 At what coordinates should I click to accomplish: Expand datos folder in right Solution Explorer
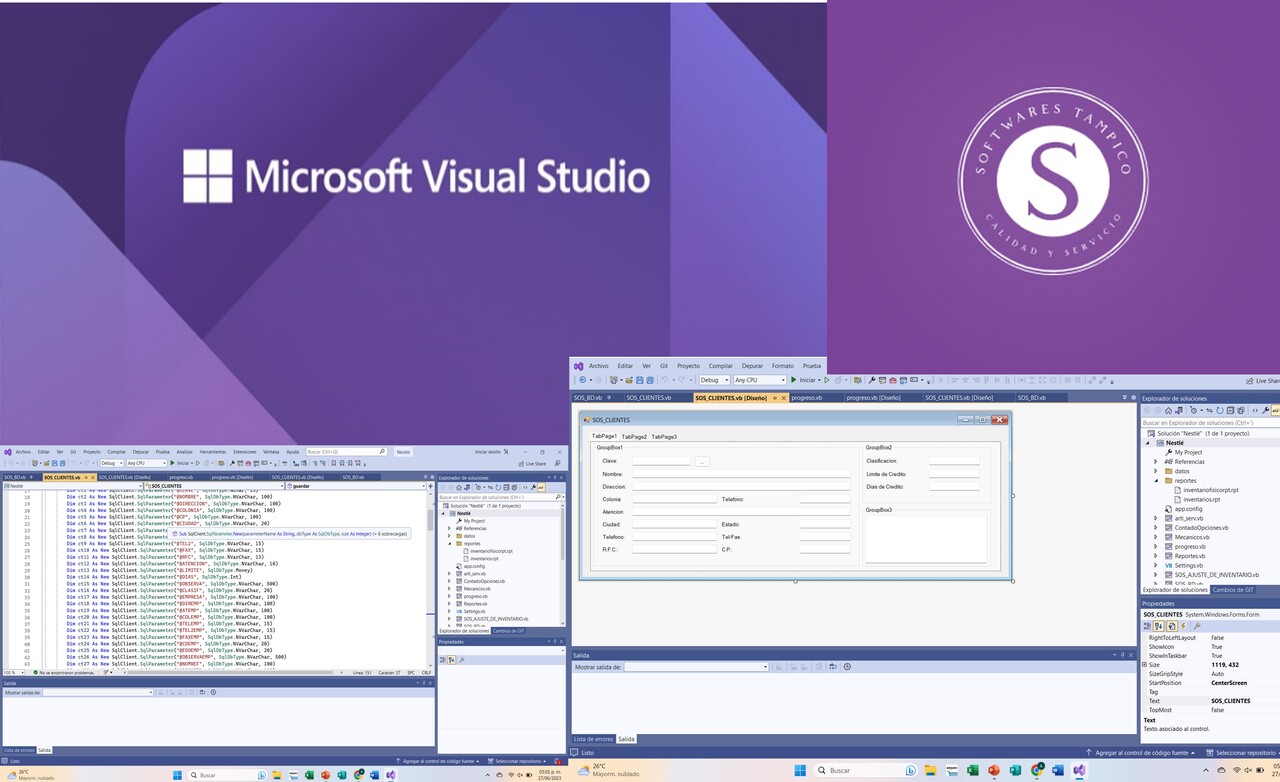point(1155,471)
